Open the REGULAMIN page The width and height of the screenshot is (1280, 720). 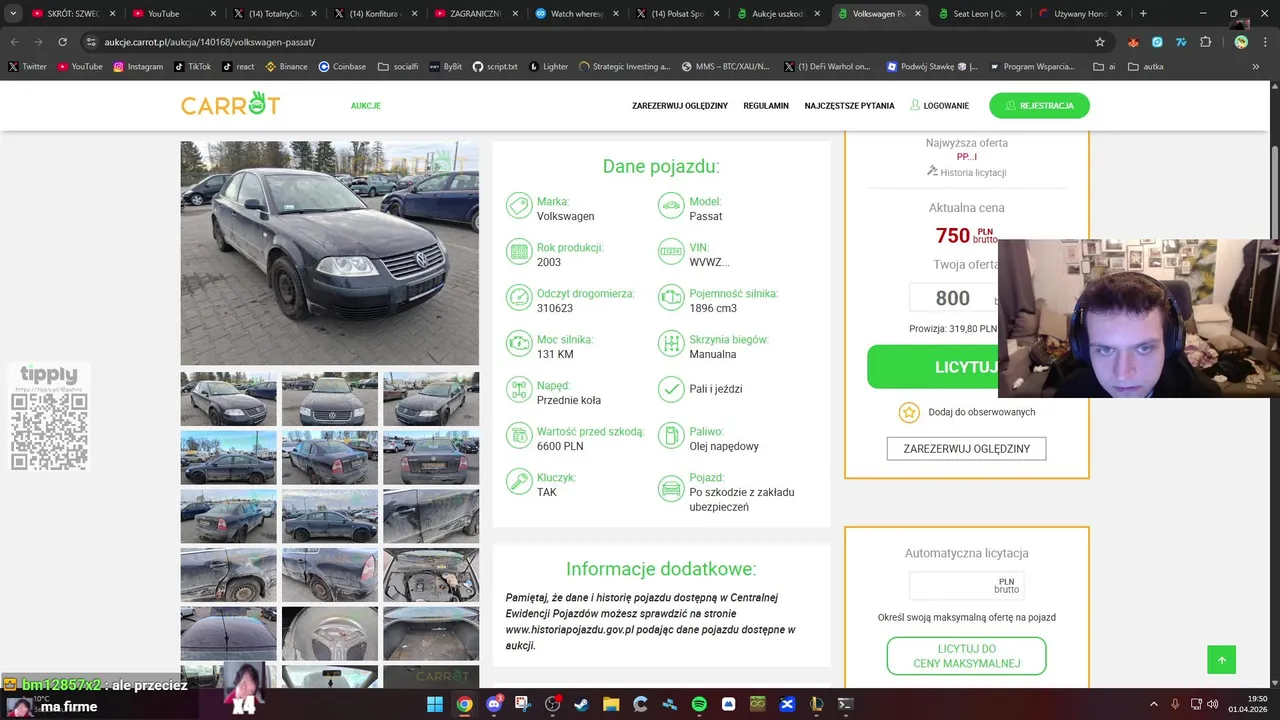click(x=766, y=106)
